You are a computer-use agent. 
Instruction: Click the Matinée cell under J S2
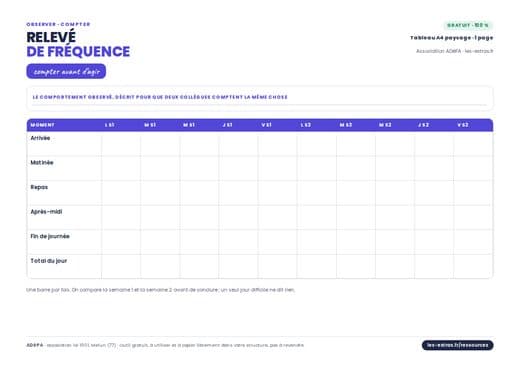(434, 168)
